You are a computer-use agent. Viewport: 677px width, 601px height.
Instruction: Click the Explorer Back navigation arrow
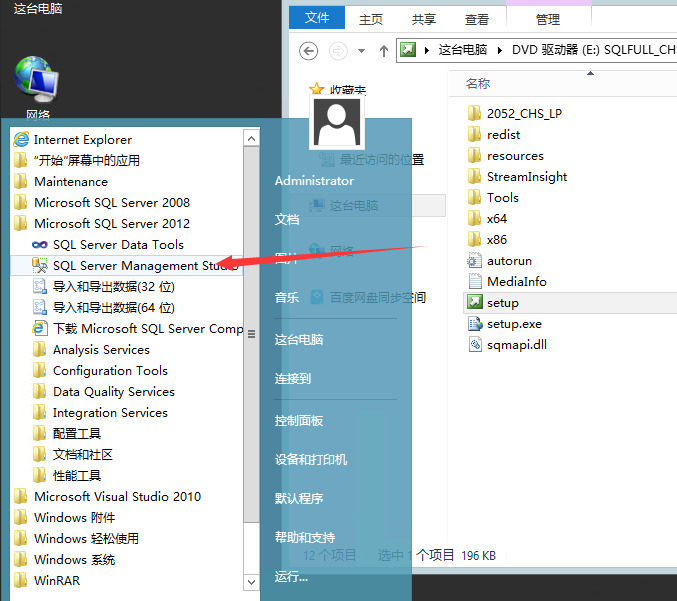point(308,51)
